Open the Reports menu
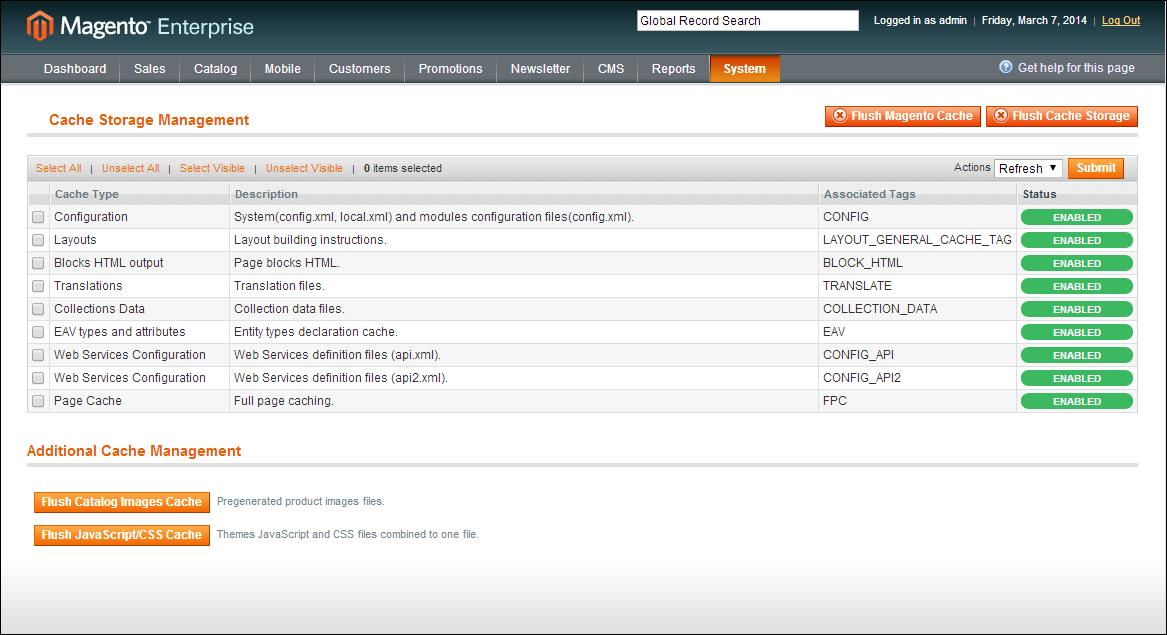 pos(673,69)
